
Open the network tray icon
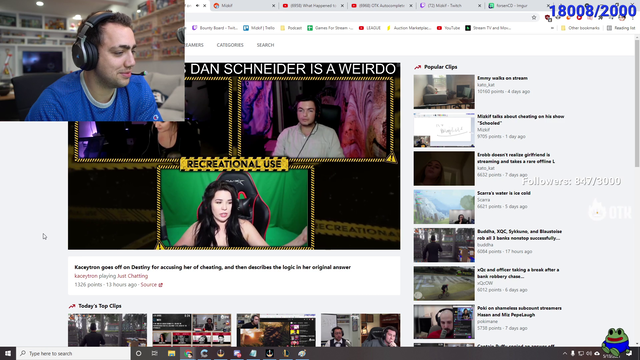point(581,353)
